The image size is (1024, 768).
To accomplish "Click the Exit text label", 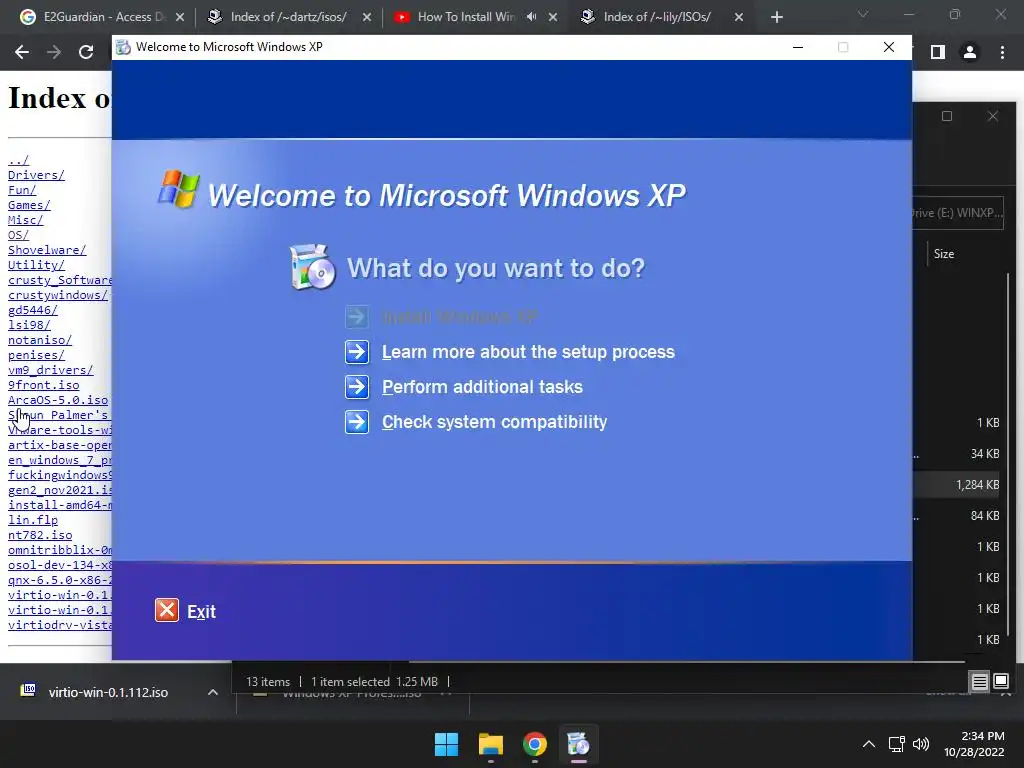I will pos(201,612).
